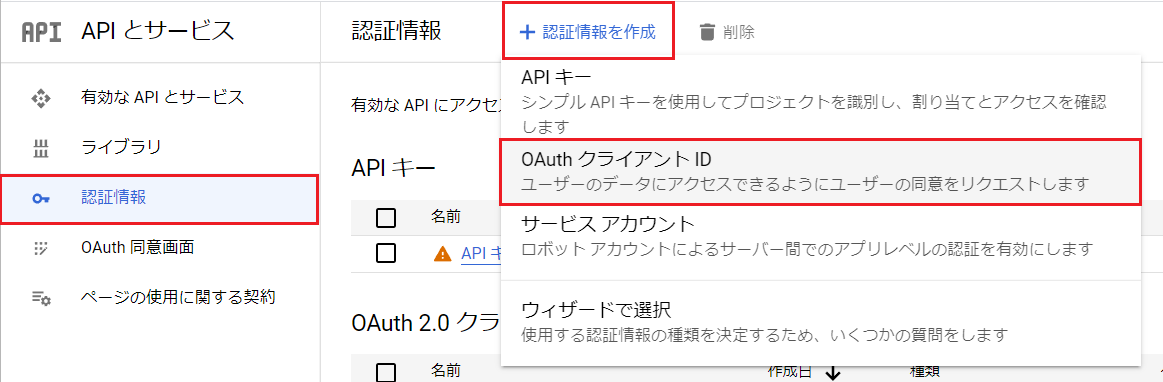Click the orange warning triangle in API key row
The height and width of the screenshot is (382, 1163).
[x=442, y=254]
